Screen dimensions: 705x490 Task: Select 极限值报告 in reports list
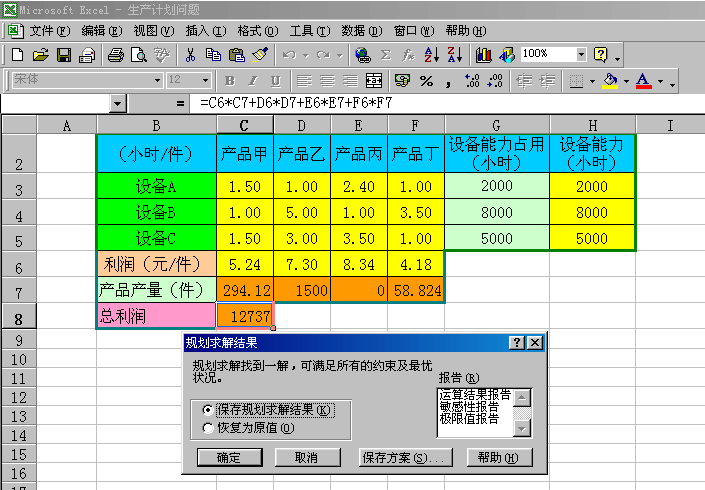[469, 419]
